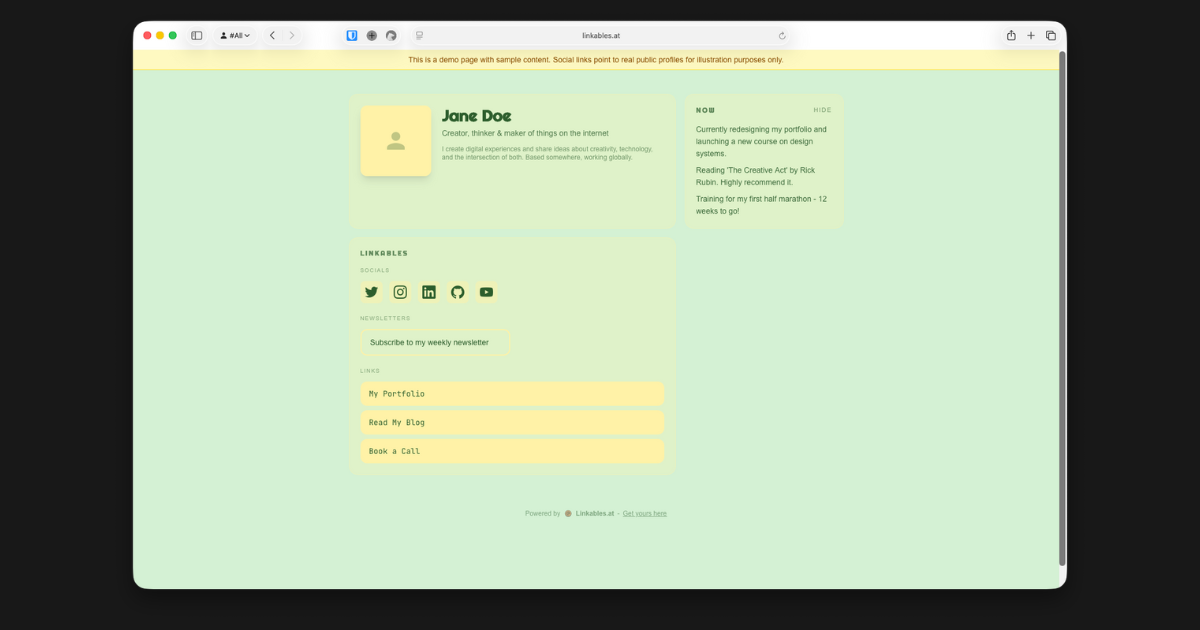This screenshot has width=1200, height=630.
Task: Click the Get yours here link
Action: click(x=645, y=513)
